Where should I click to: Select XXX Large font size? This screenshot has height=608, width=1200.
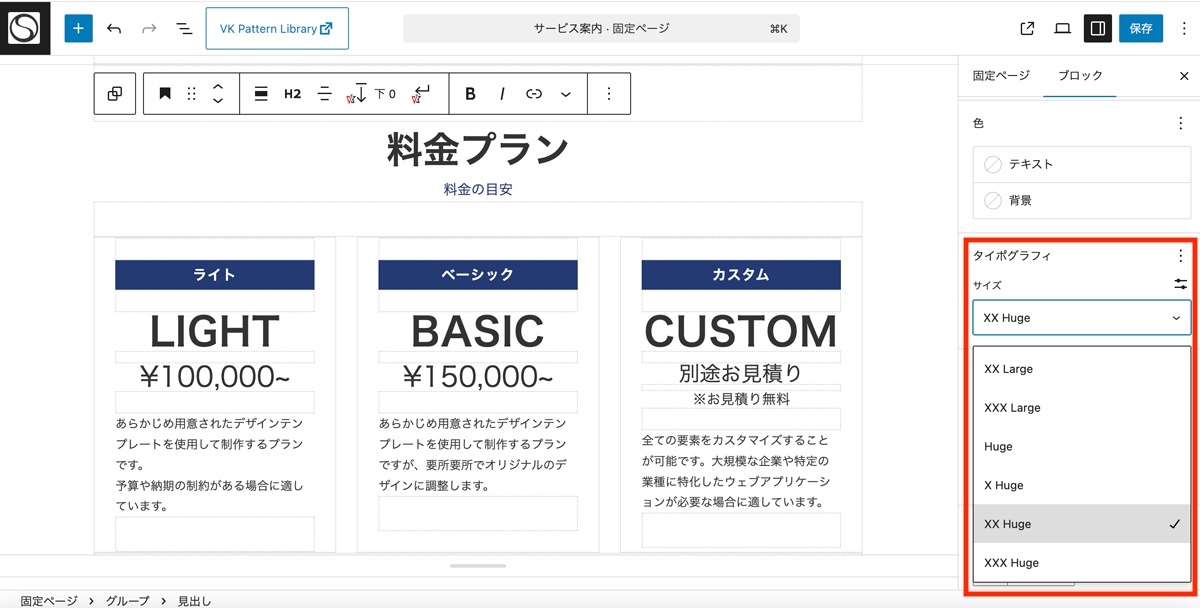click(1083, 408)
